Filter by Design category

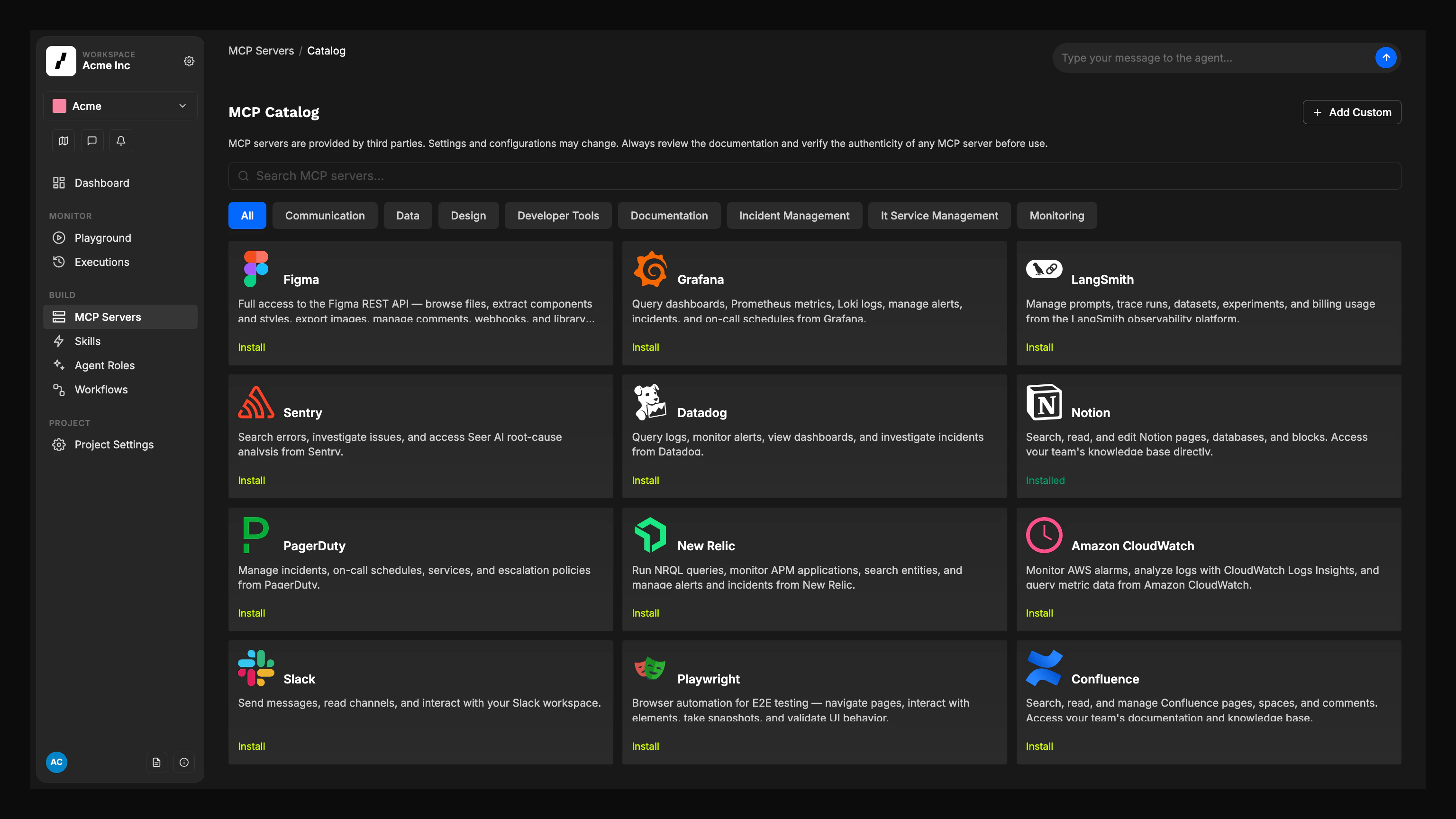469,215
